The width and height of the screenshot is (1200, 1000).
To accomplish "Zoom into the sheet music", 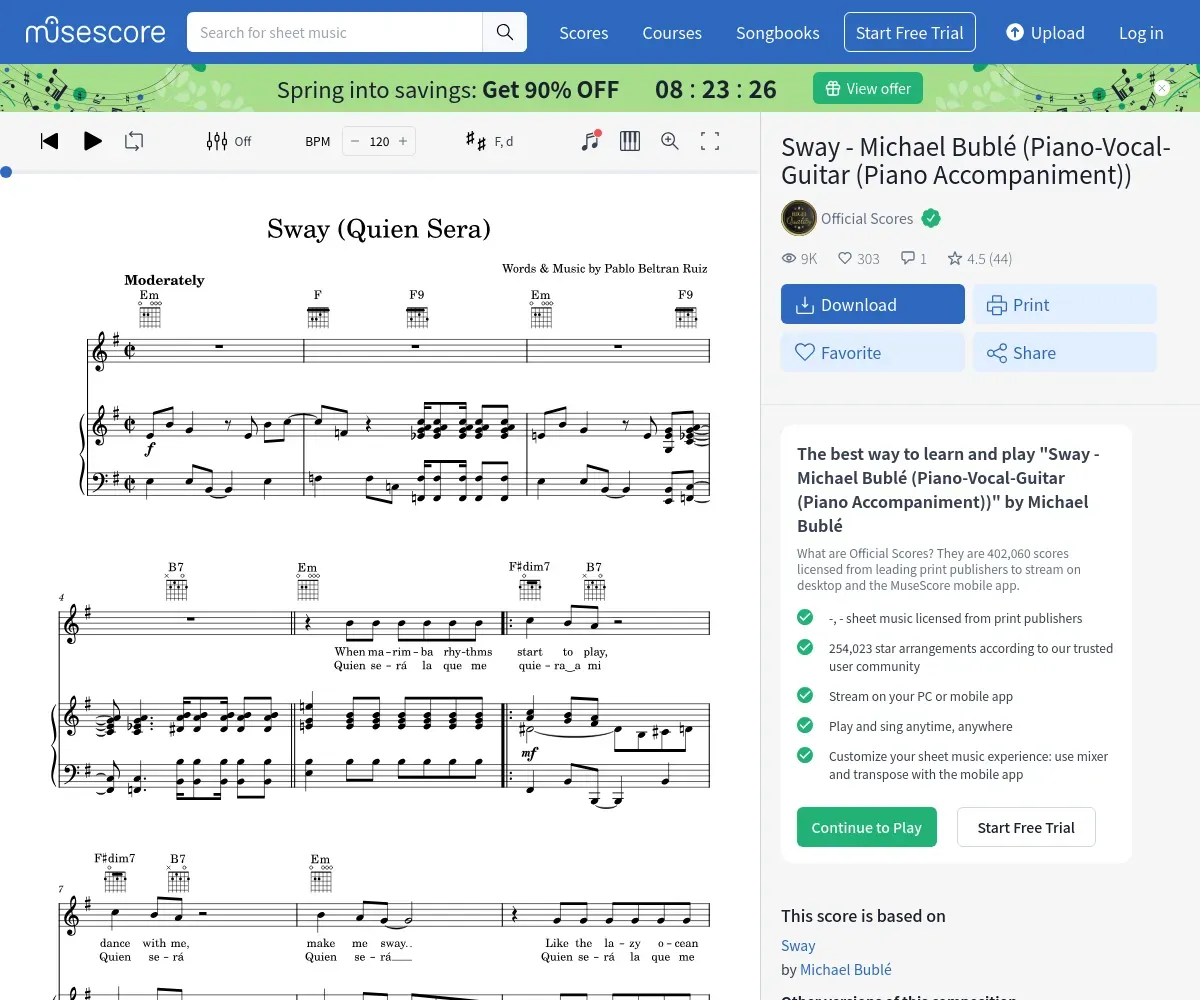I will coord(670,141).
